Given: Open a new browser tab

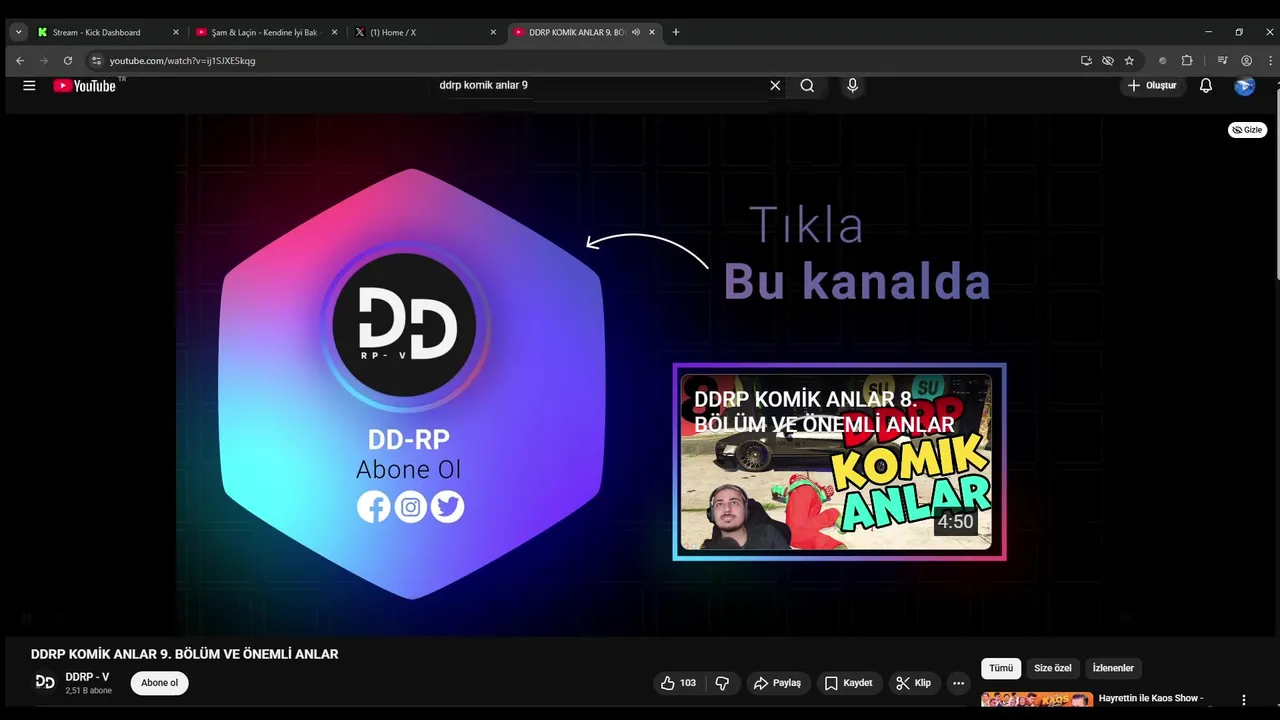Looking at the screenshot, I should (x=676, y=32).
